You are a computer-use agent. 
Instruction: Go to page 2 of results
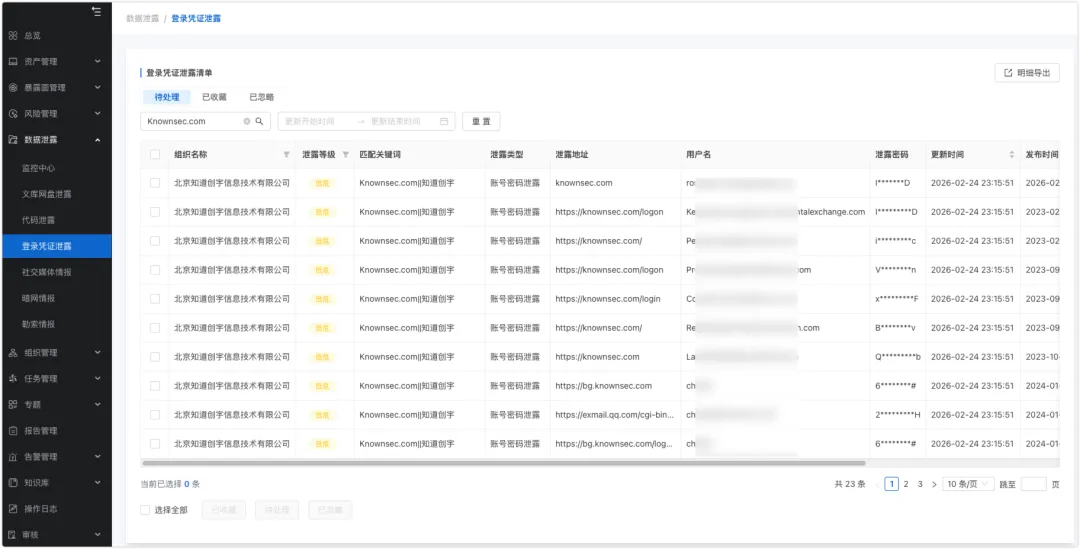click(906, 484)
